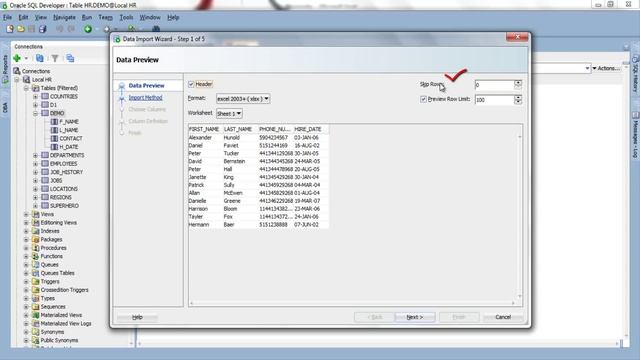Image resolution: width=640 pixels, height=360 pixels.
Task: Click the Indexes folder icon
Action: (x=36, y=231)
